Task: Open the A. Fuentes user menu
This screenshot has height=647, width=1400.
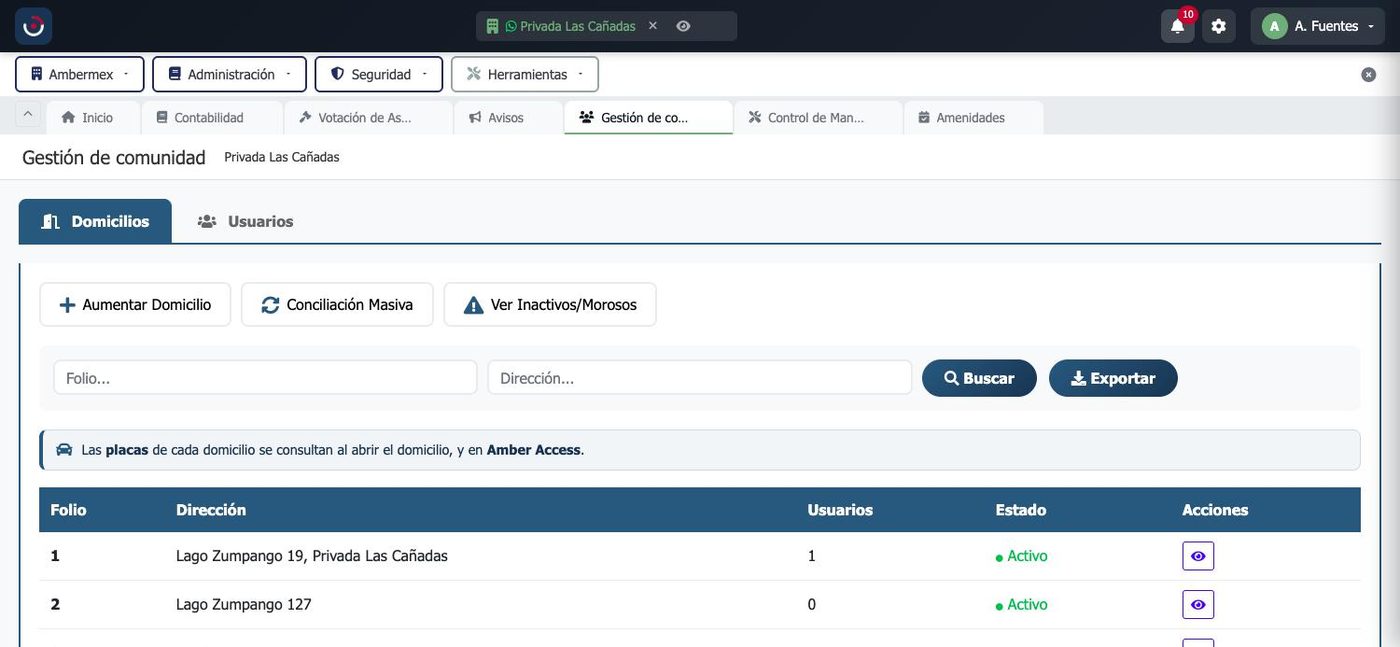Action: [1318, 26]
